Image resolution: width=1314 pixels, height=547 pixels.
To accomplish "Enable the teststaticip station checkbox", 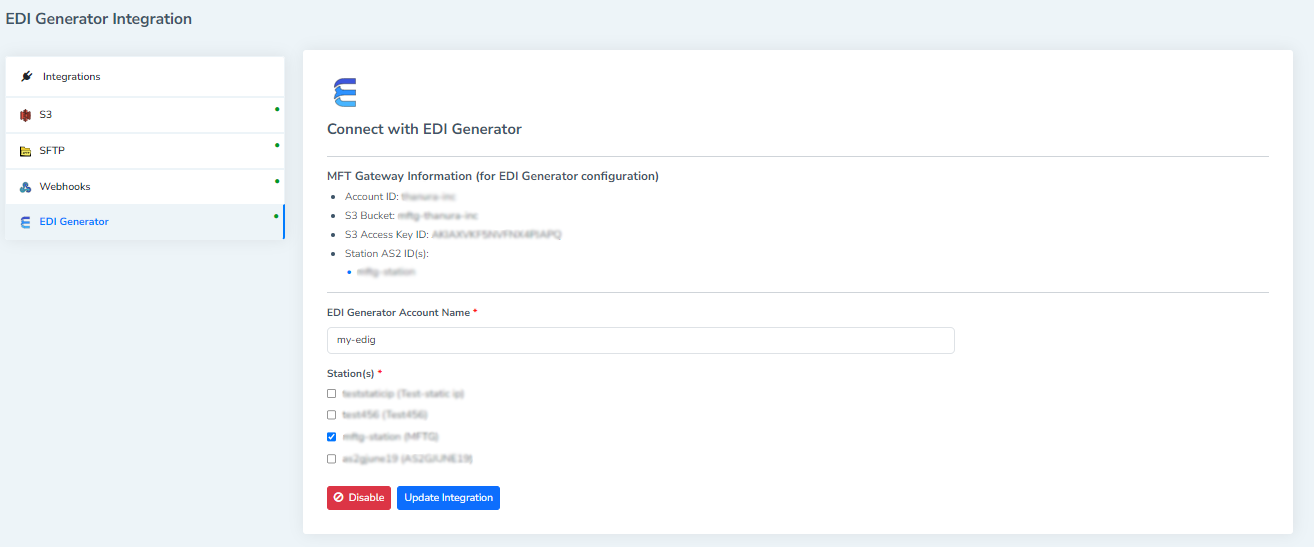I will (332, 394).
